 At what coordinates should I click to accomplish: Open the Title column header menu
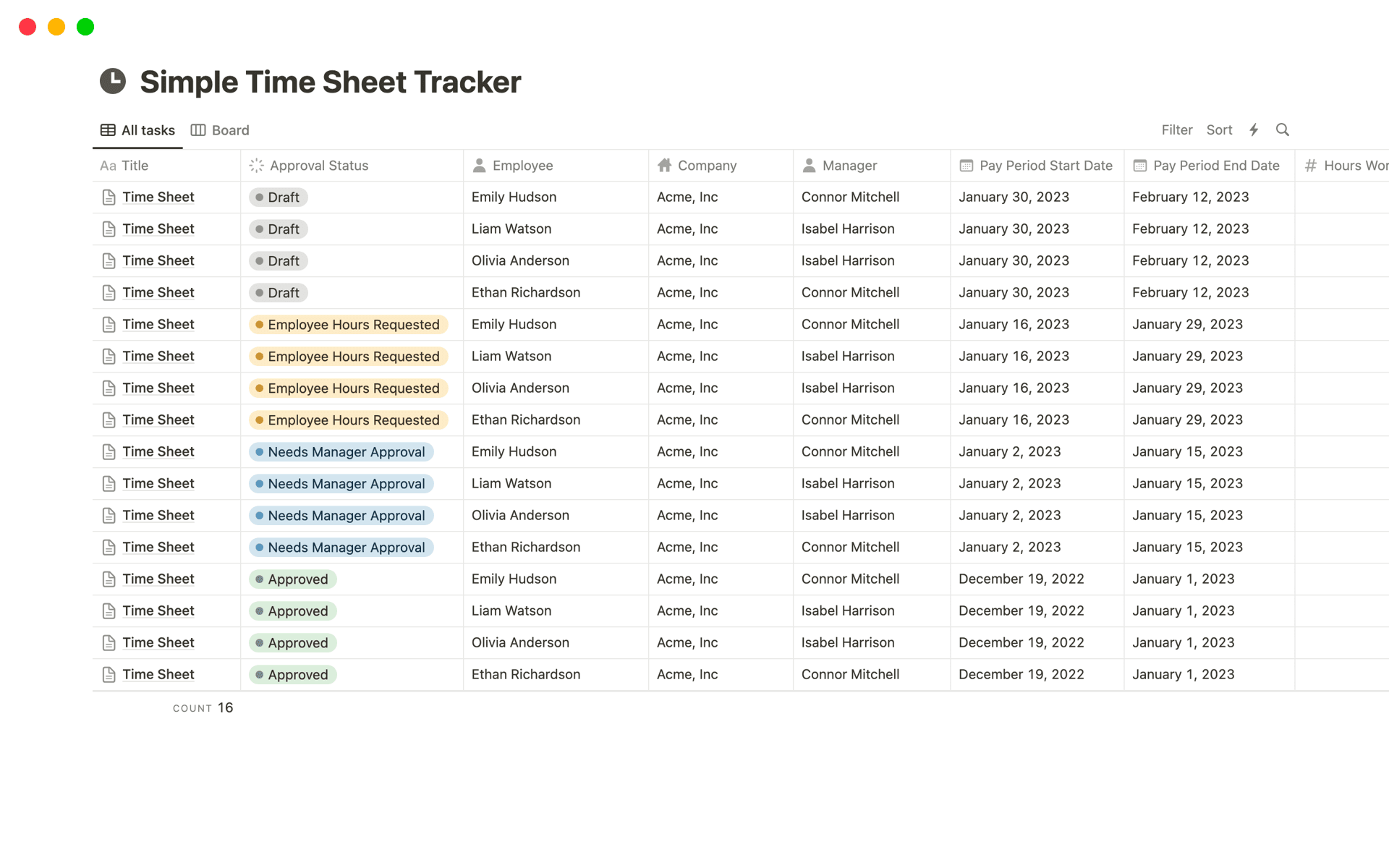(x=135, y=165)
